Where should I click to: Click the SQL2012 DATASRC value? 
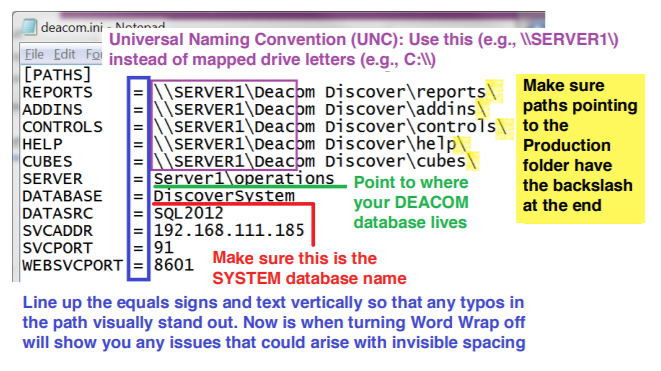[188, 213]
